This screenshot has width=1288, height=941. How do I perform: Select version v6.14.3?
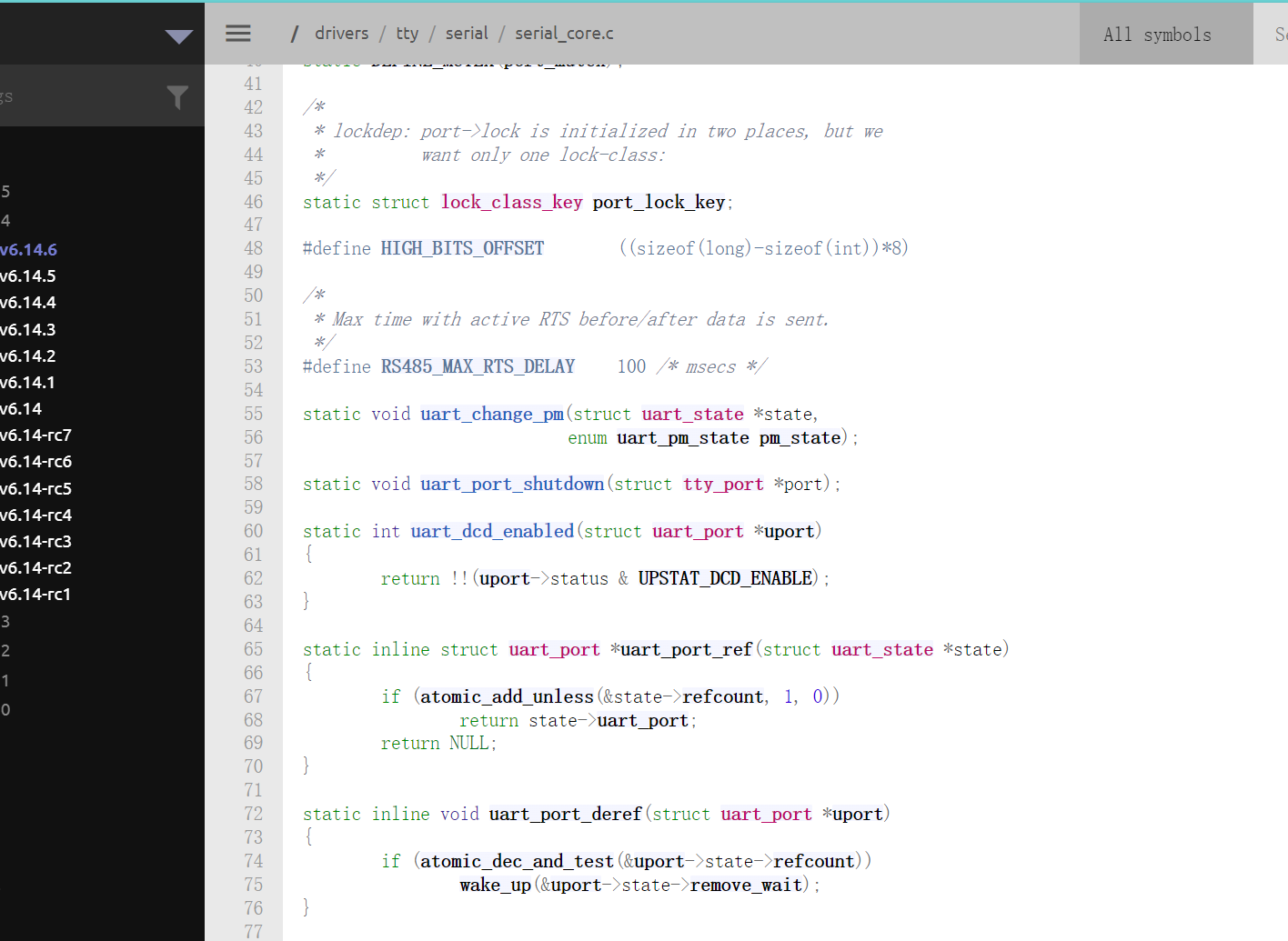(28, 329)
